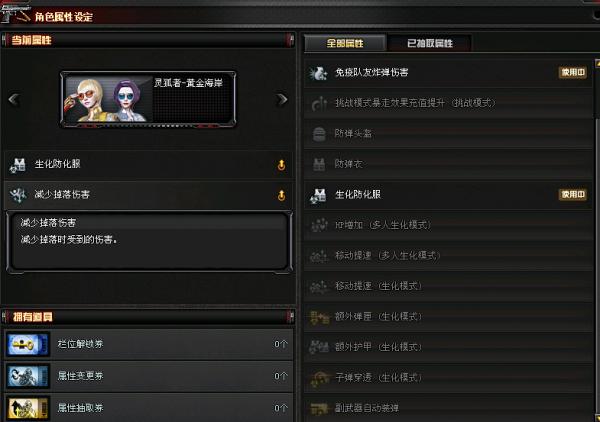This screenshot has height=422, width=600.
Task: Click the 属性变更券 item icon
Action: [x=28, y=376]
